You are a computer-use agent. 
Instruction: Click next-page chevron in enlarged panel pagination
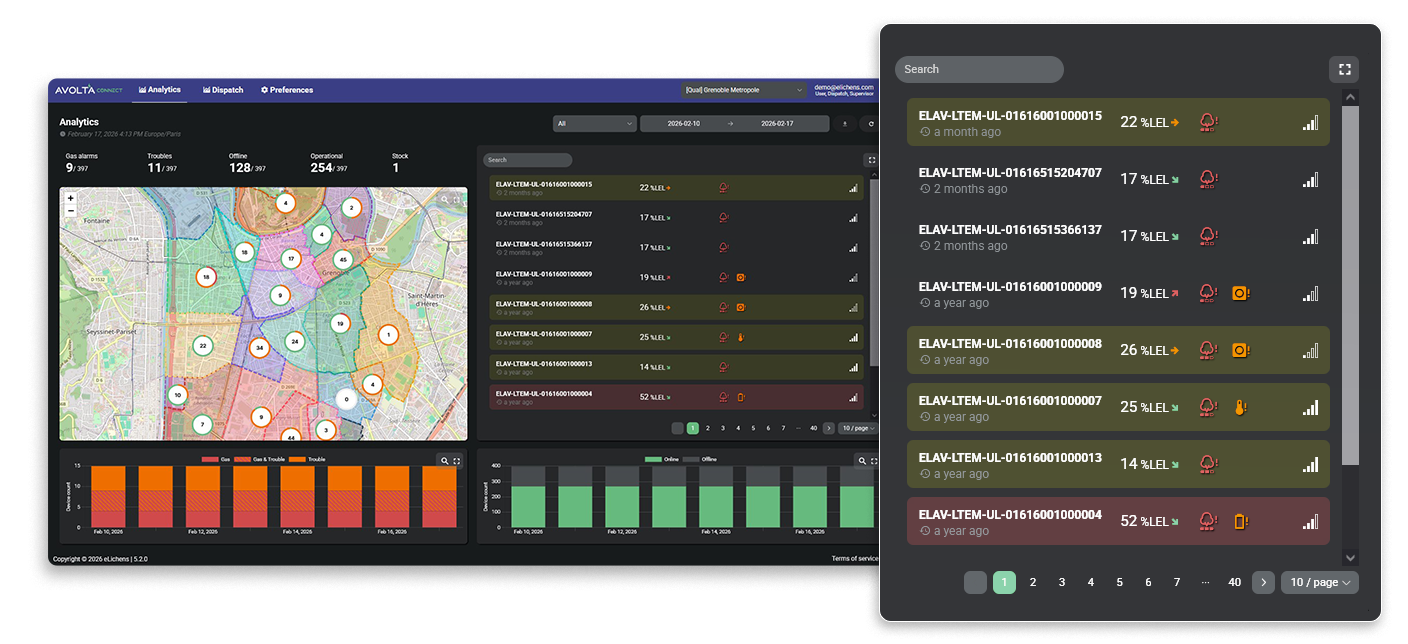[1264, 582]
